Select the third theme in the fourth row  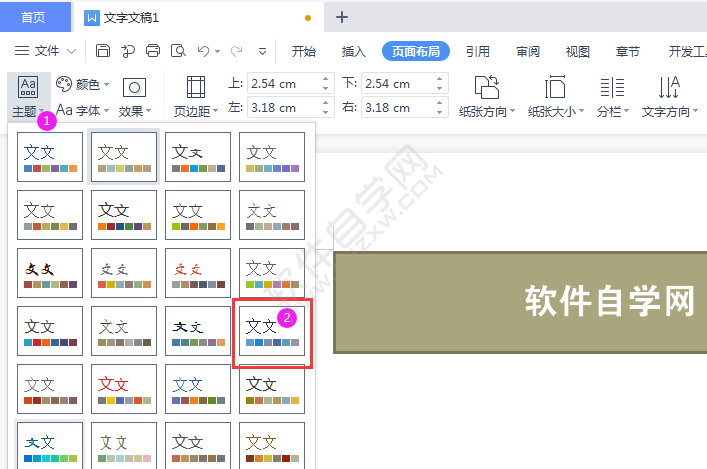click(x=198, y=331)
